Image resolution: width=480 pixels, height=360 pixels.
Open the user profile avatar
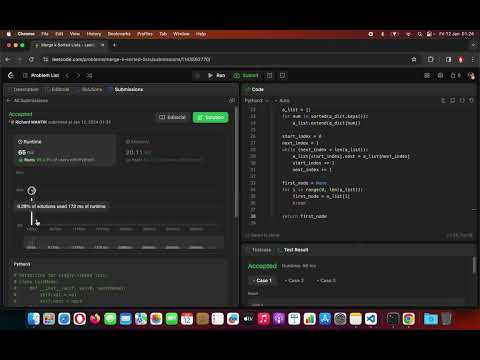pyautogui.click(x=471, y=76)
